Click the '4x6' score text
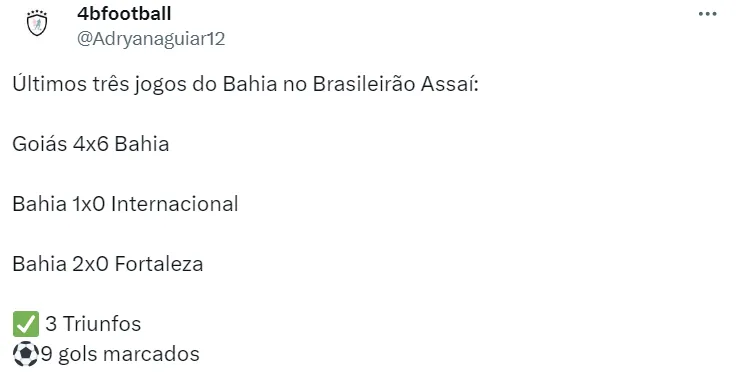The width and height of the screenshot is (739, 377). tap(91, 144)
